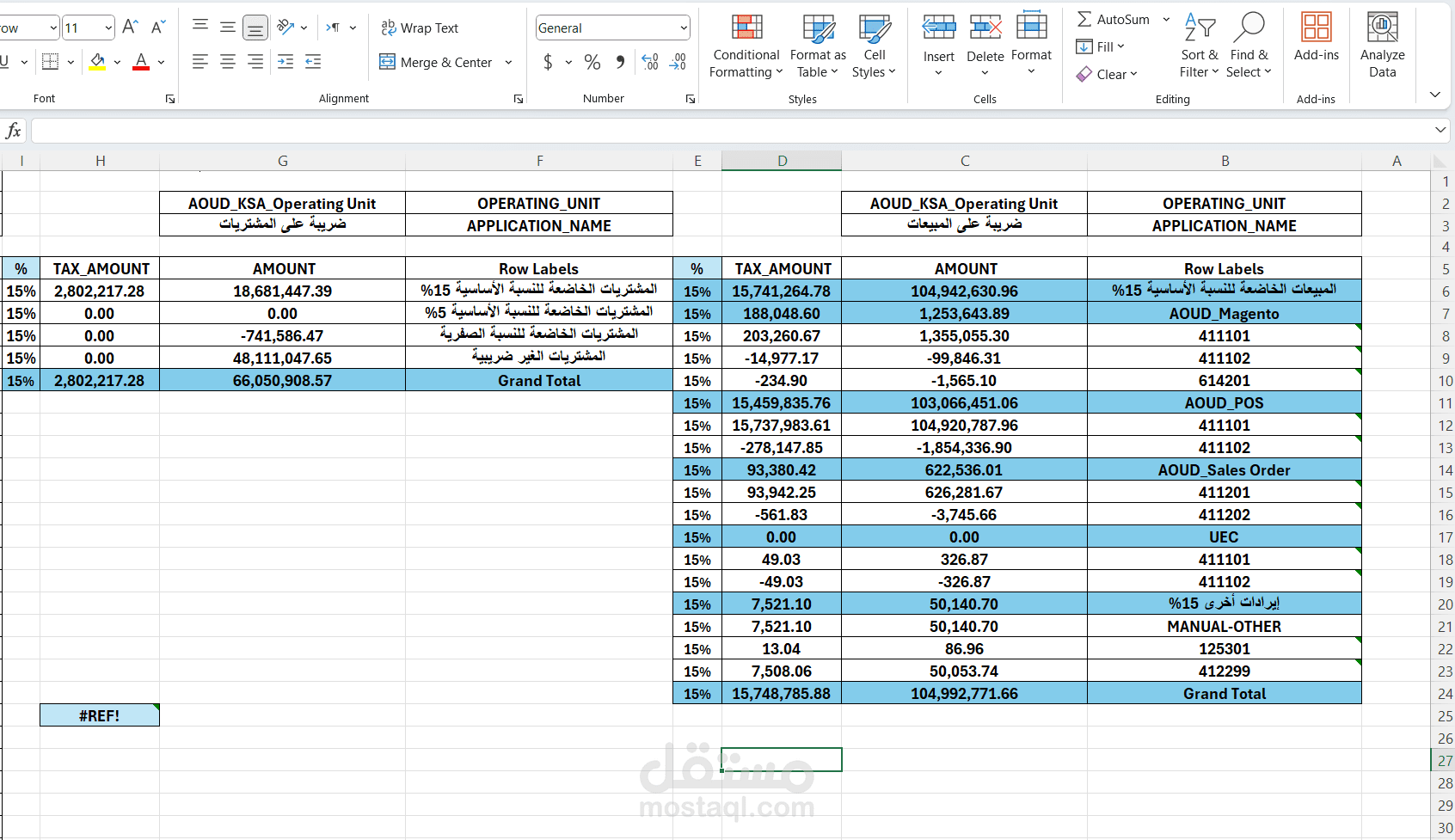Collapse the ribbon chevron
Image resolution: width=1455 pixels, height=840 pixels.
pyautogui.click(x=1434, y=95)
